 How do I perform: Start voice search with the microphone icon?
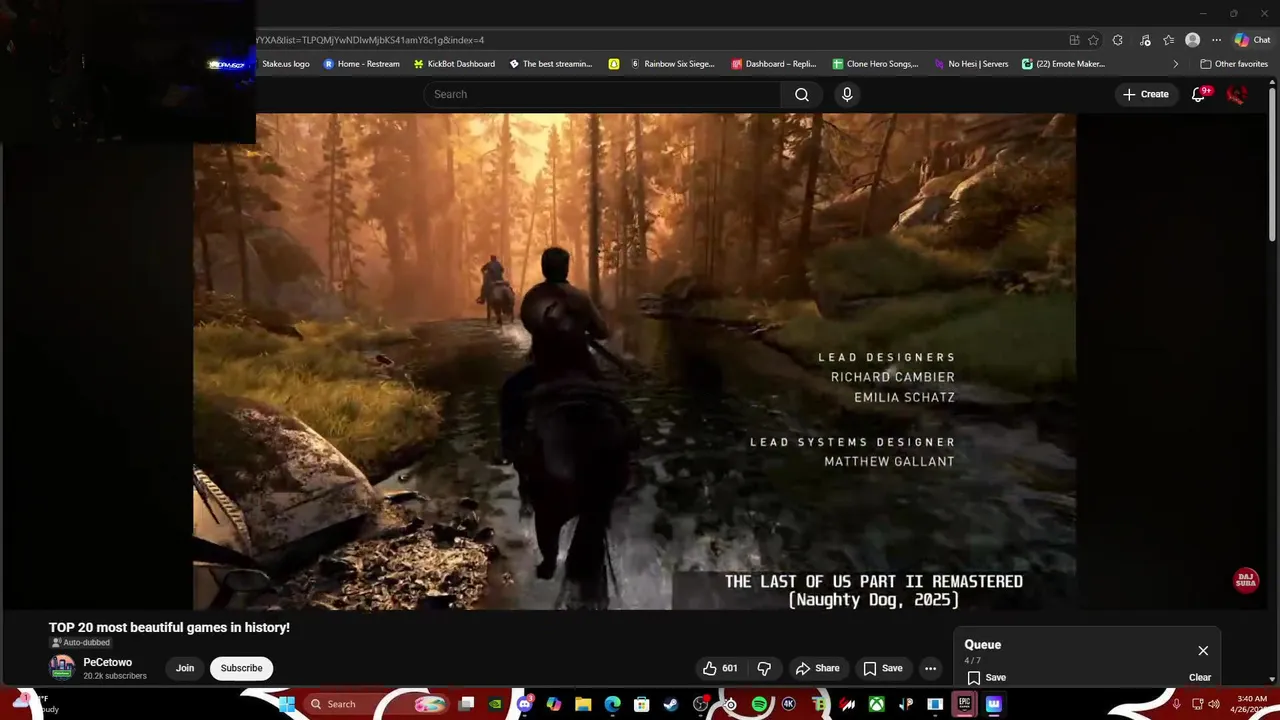[x=847, y=94]
